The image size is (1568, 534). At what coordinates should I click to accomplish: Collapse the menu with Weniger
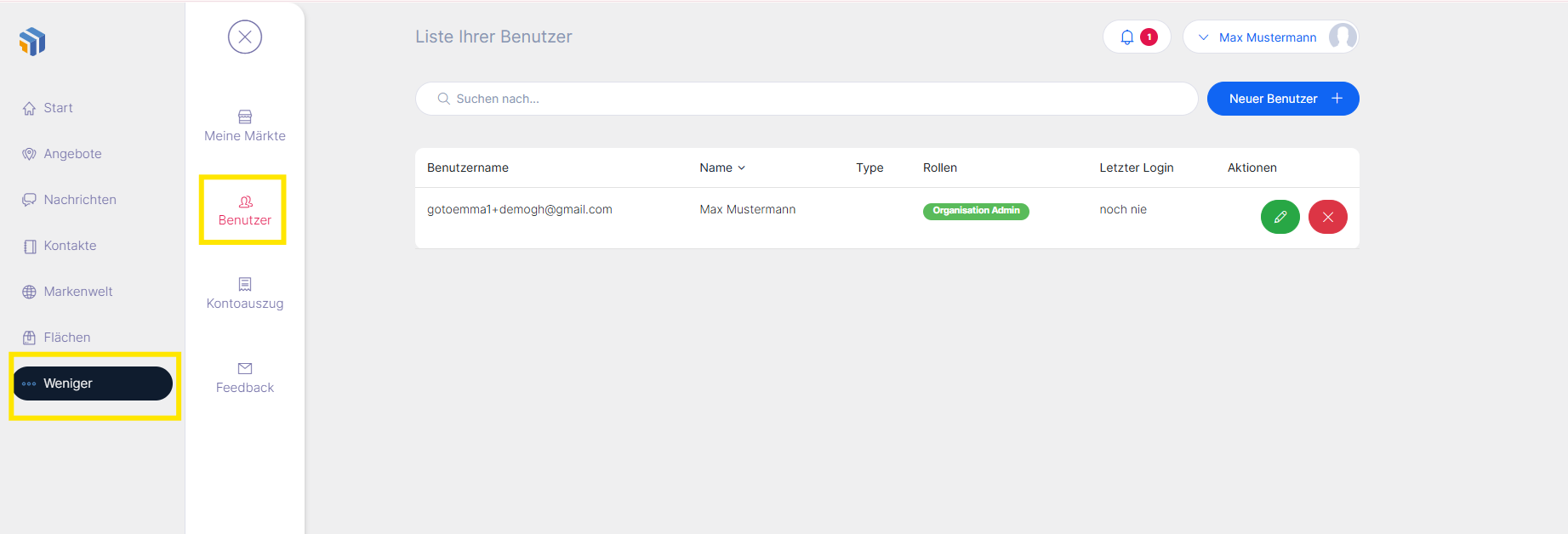[x=92, y=383]
